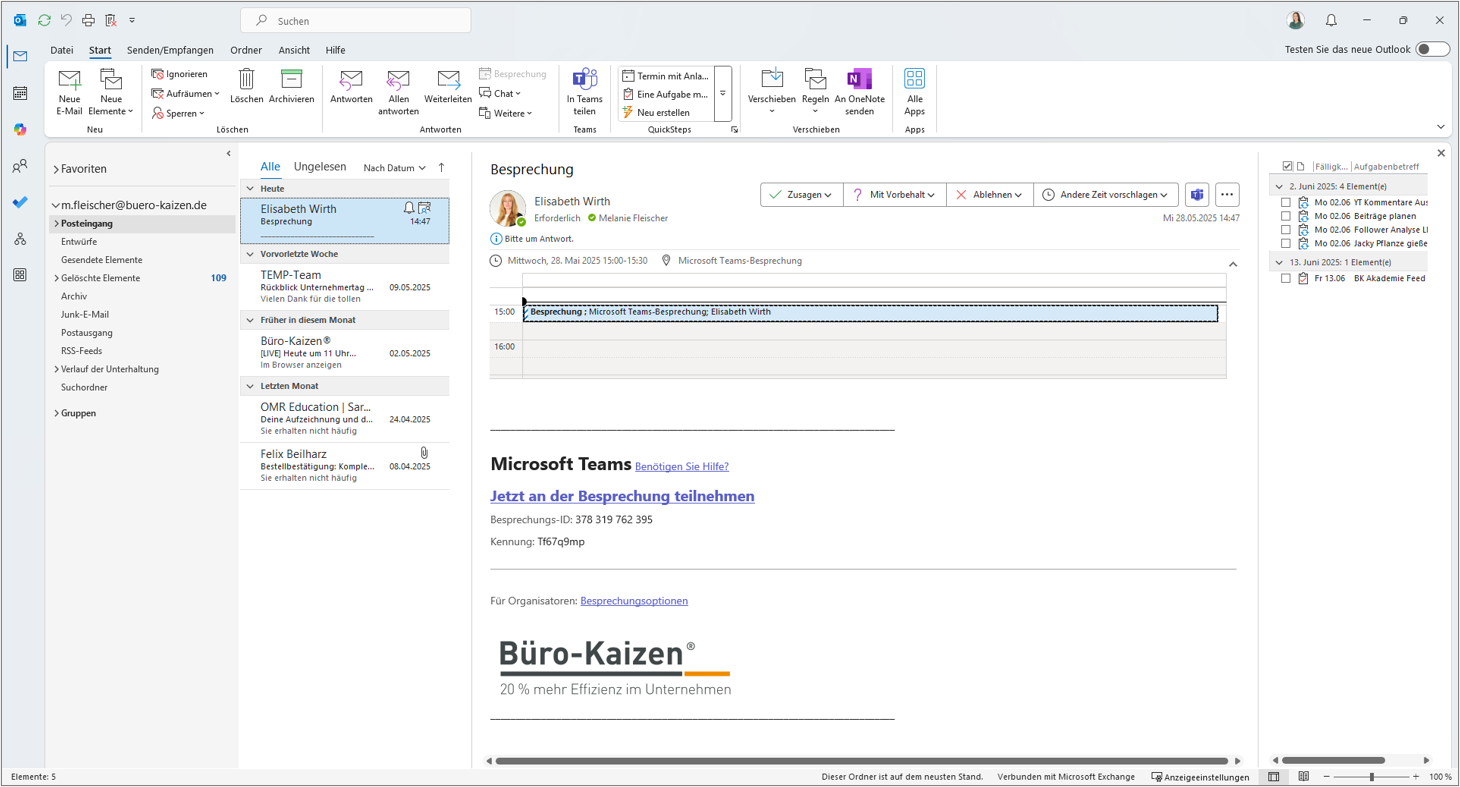
Task: Open Copilot icon in left sidebar
Action: tap(20, 130)
